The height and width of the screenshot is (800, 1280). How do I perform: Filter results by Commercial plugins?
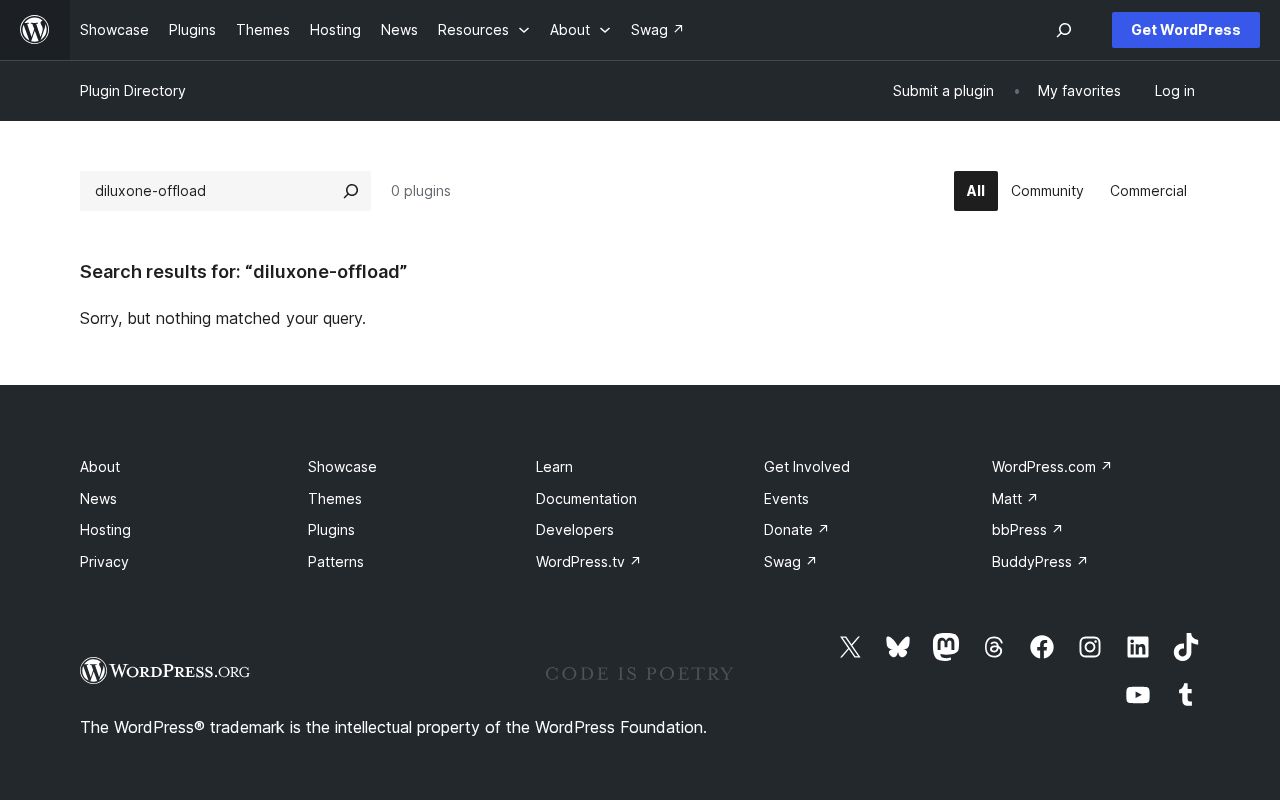(x=1148, y=191)
